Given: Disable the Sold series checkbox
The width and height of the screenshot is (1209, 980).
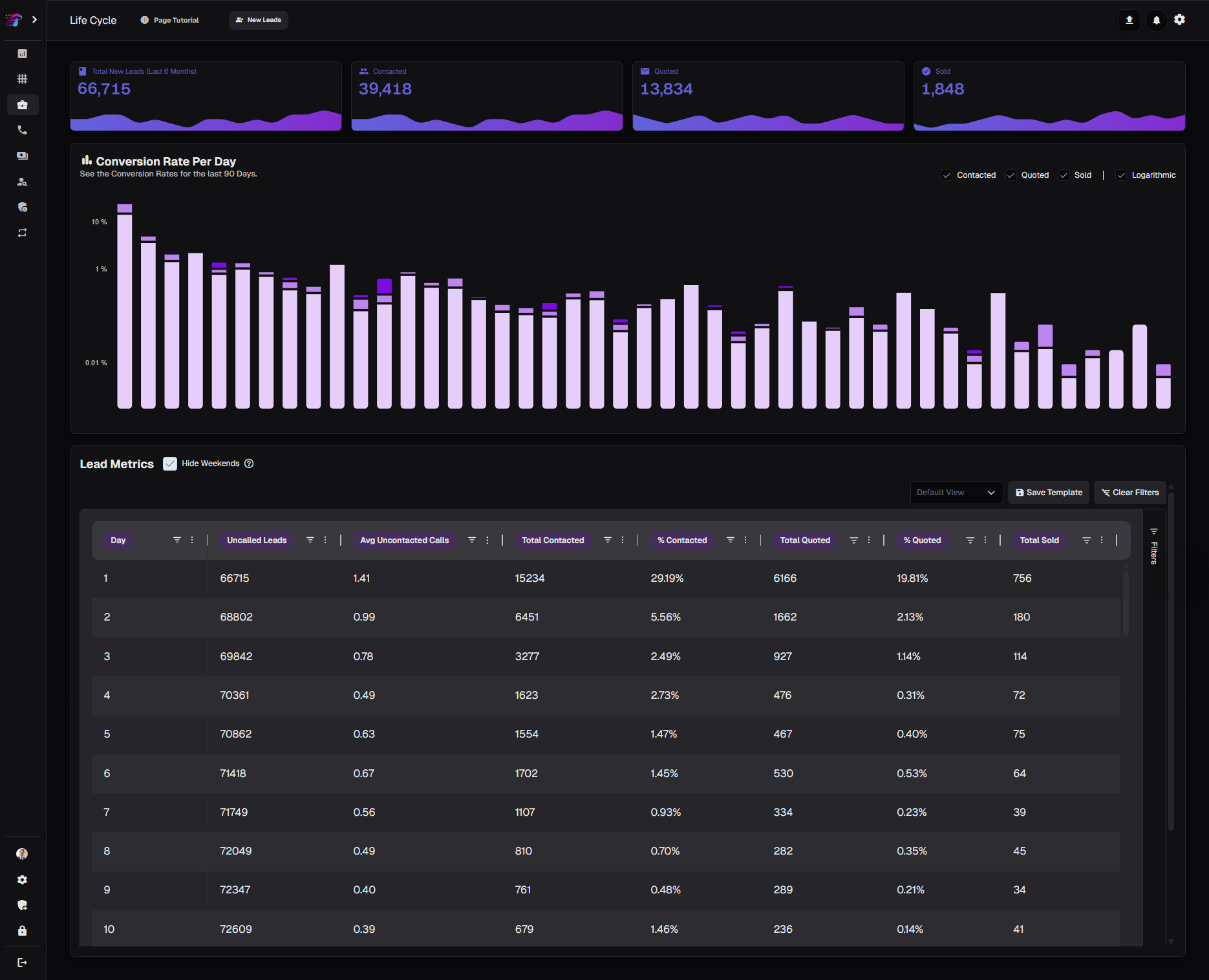Looking at the screenshot, I should tap(1064, 175).
